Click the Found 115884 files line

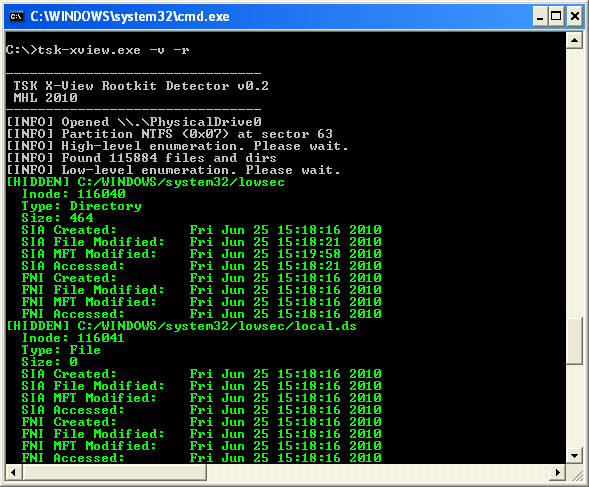click(x=141, y=158)
